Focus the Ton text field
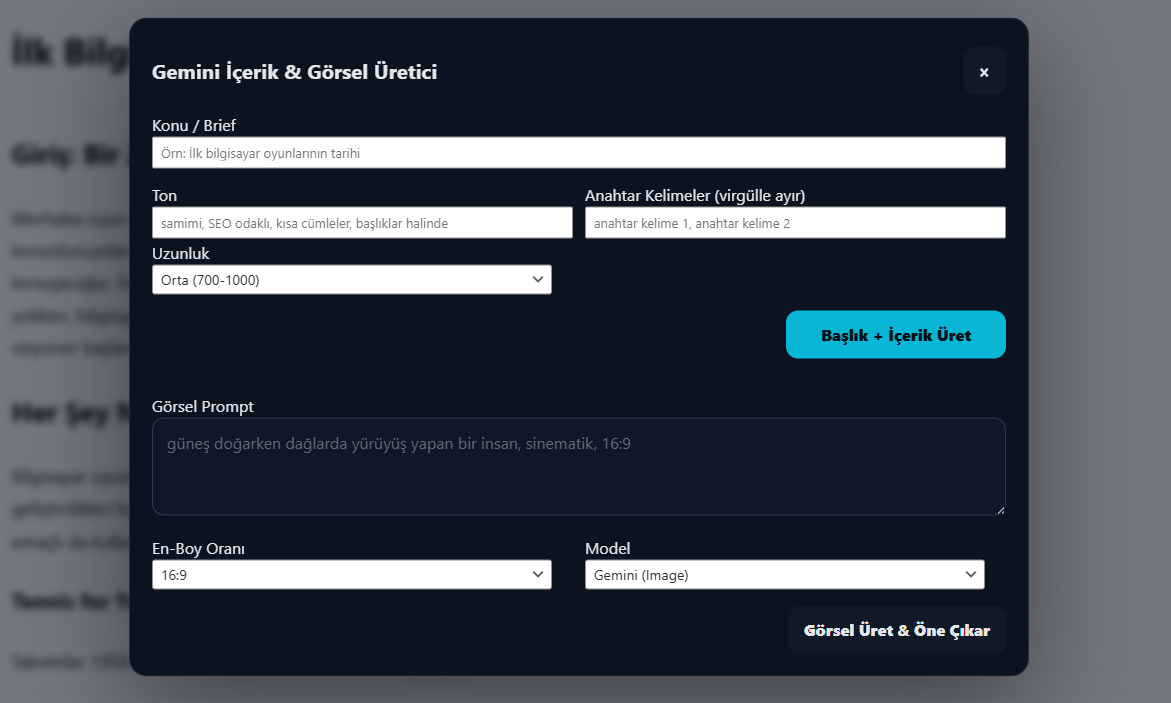 tap(362, 223)
